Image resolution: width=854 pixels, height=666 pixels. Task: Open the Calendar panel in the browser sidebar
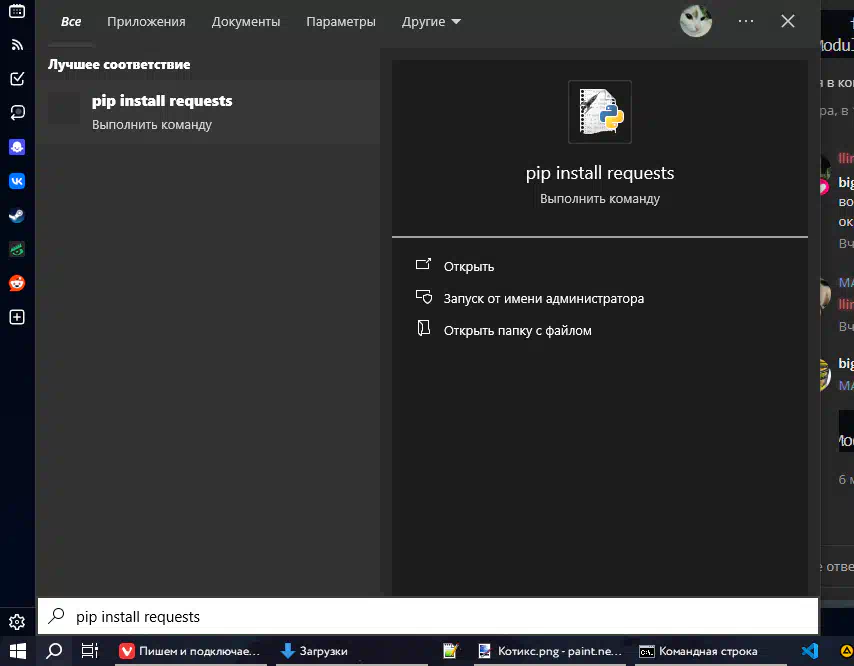pos(17,11)
